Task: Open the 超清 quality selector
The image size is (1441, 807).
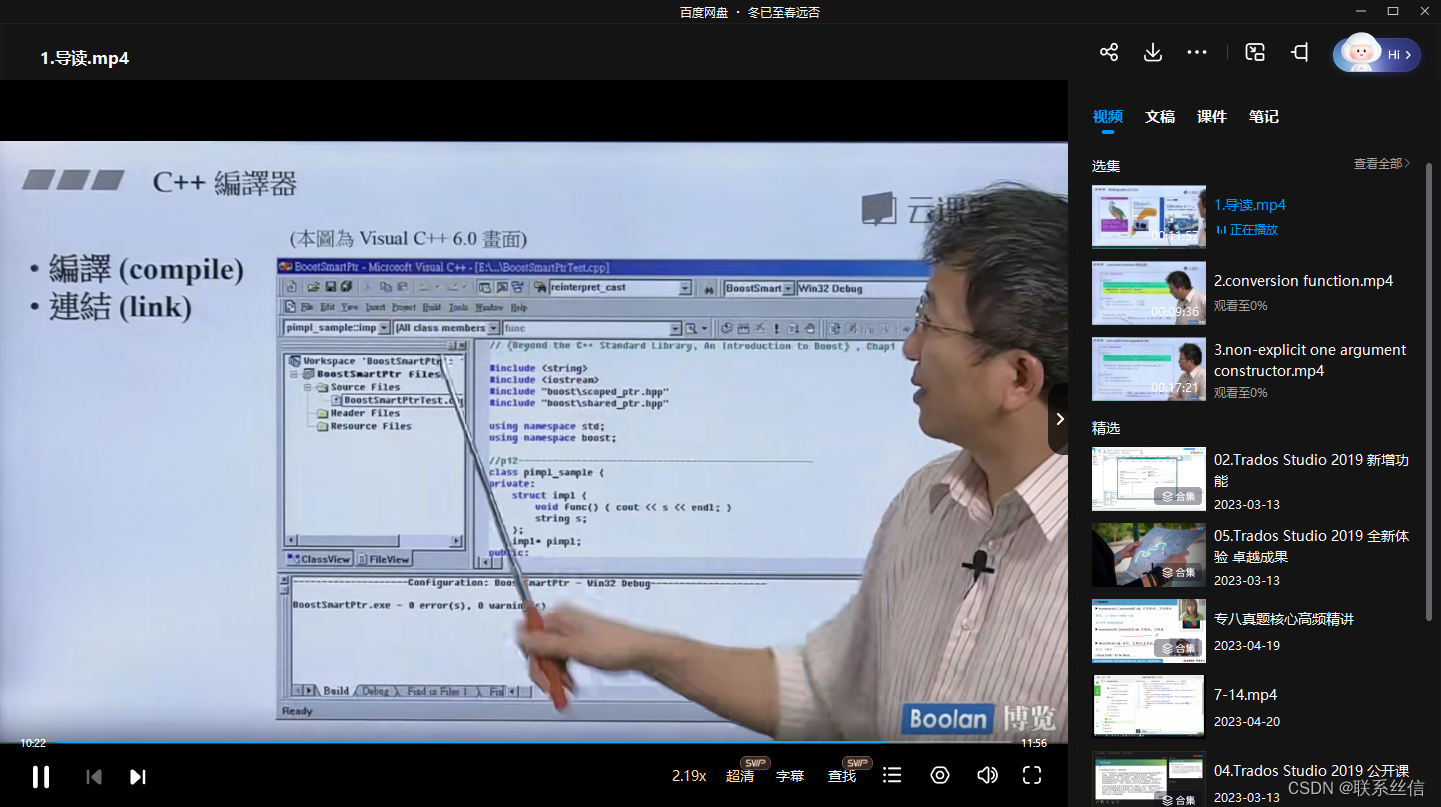Action: [740, 776]
